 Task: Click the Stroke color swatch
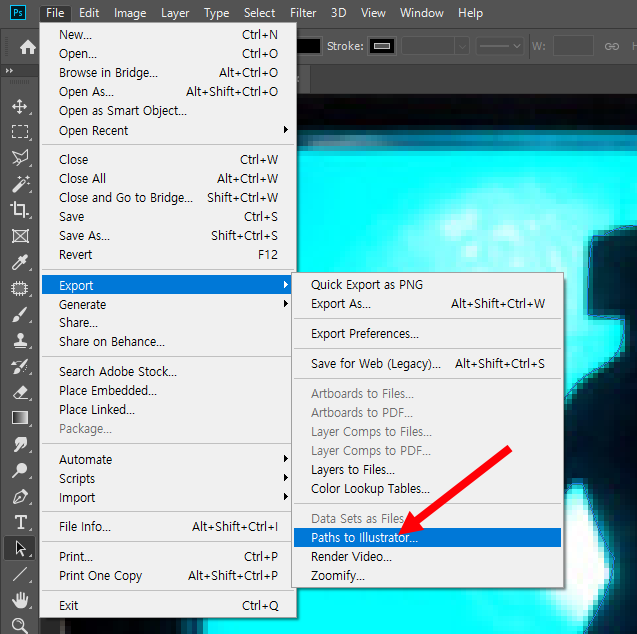pyautogui.click(x=382, y=46)
